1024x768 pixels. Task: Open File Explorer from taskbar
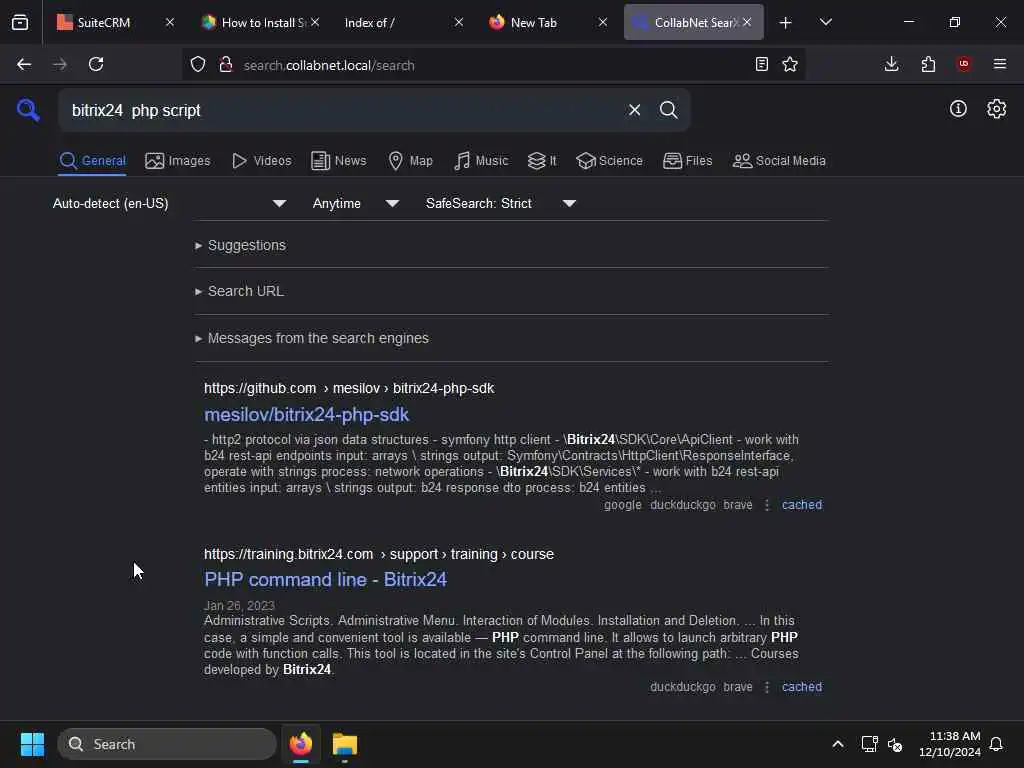[x=344, y=744]
